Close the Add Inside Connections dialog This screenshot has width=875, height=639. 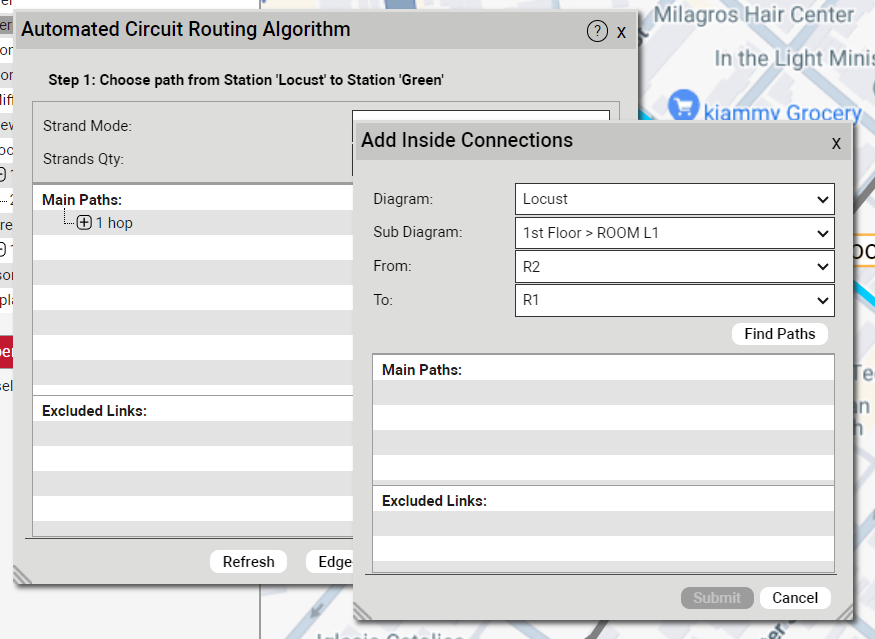[836, 143]
